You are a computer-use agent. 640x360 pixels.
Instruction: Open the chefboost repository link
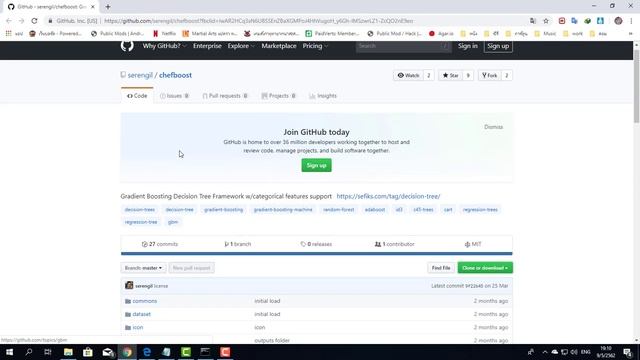pyautogui.click(x=175, y=75)
